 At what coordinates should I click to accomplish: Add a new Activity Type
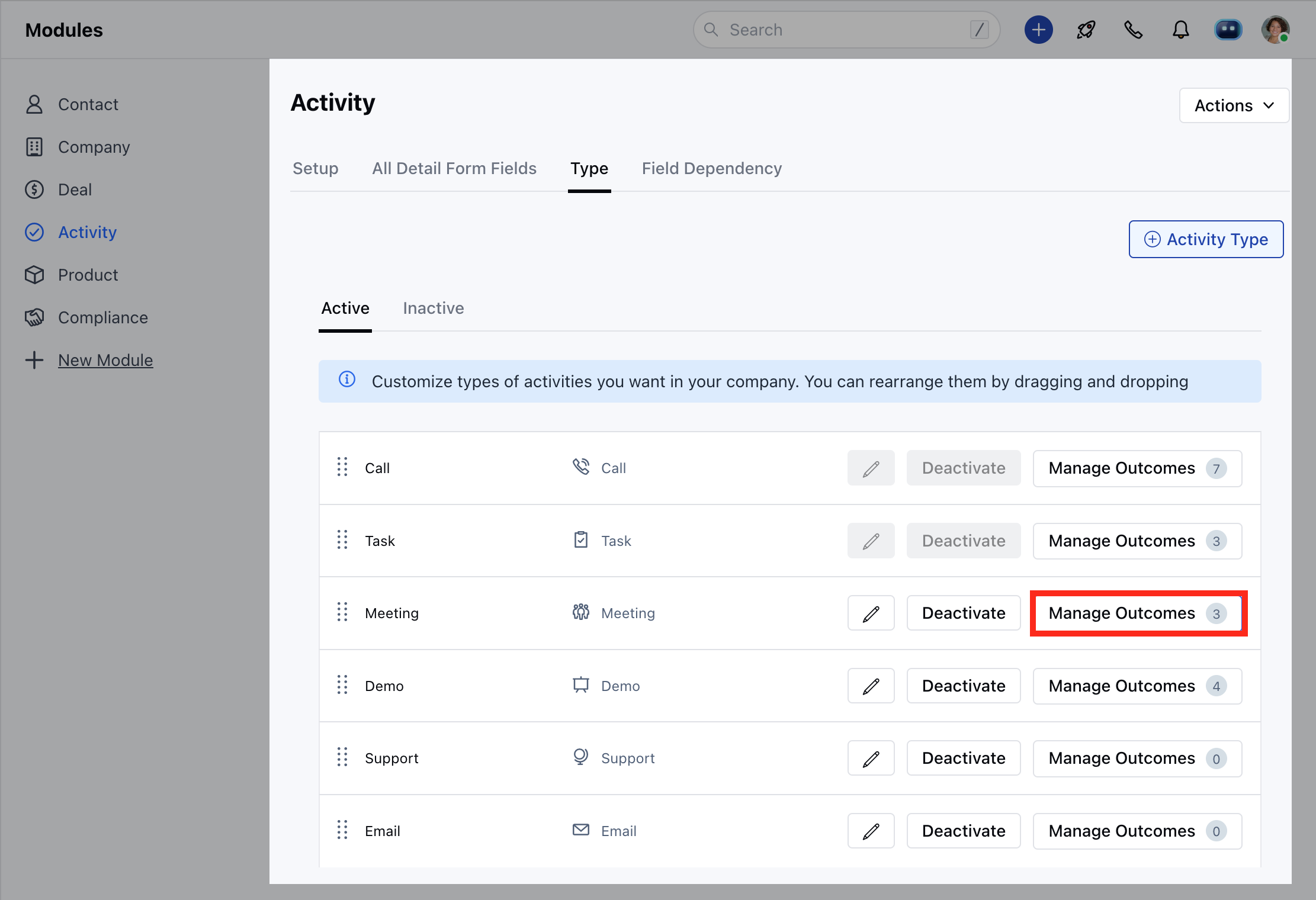click(x=1206, y=239)
